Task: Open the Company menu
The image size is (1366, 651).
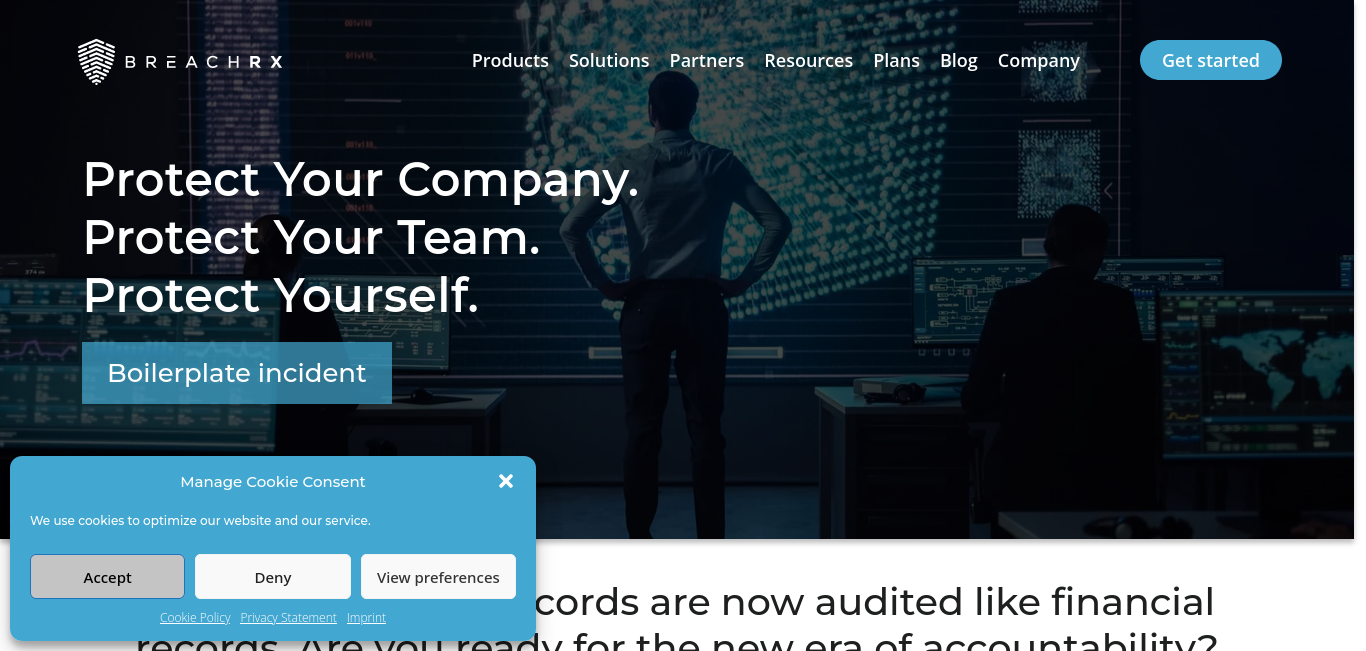Action: pos(1039,60)
